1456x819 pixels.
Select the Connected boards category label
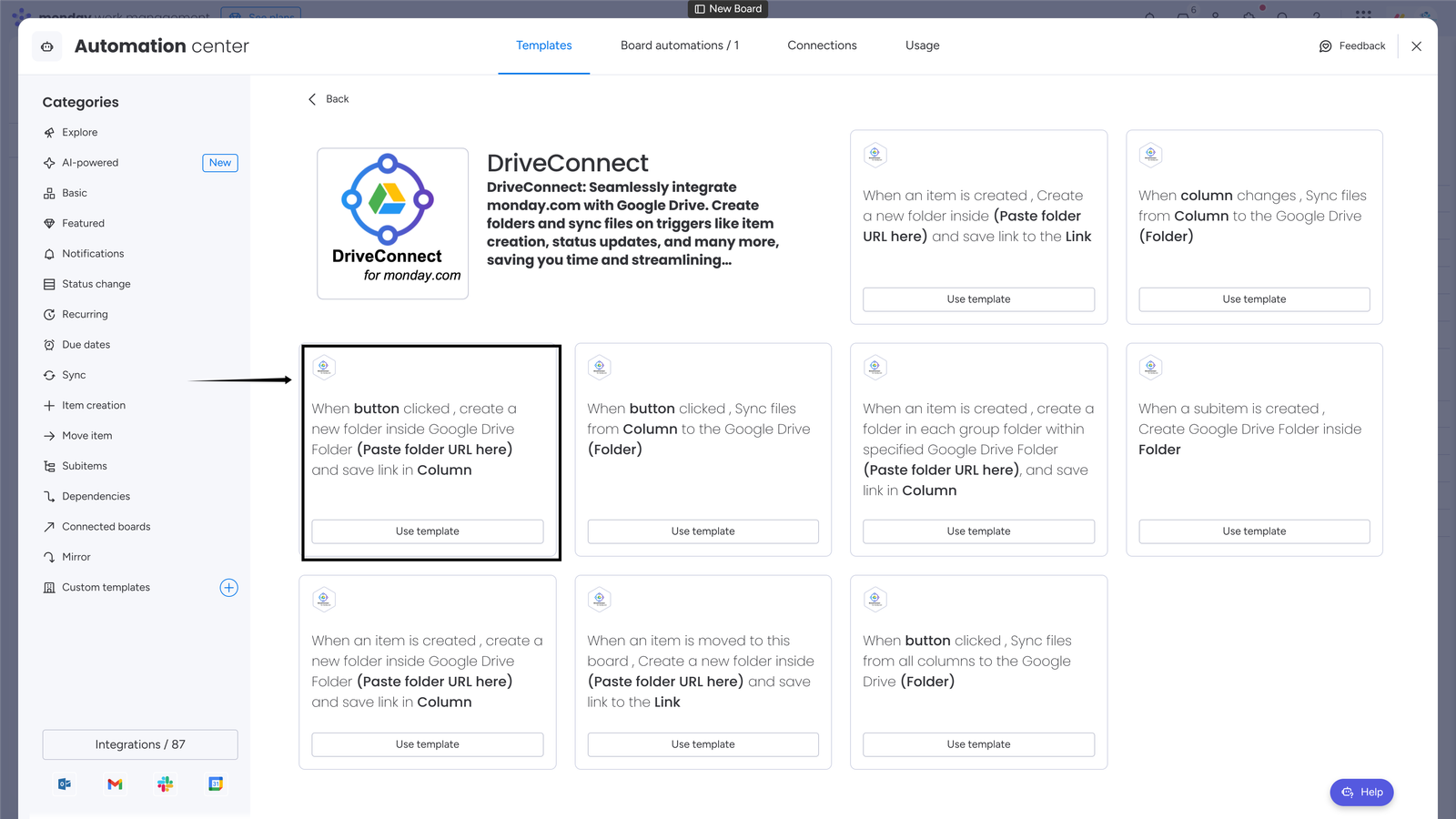tap(106, 527)
